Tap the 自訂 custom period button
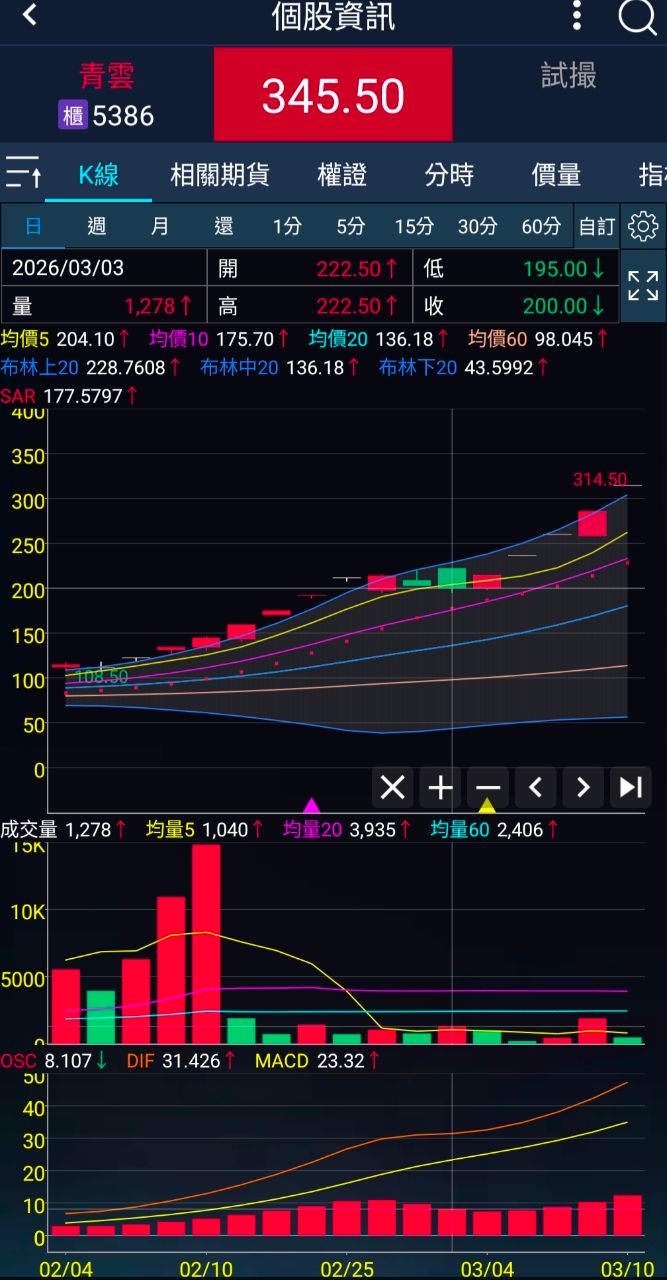 pos(597,226)
